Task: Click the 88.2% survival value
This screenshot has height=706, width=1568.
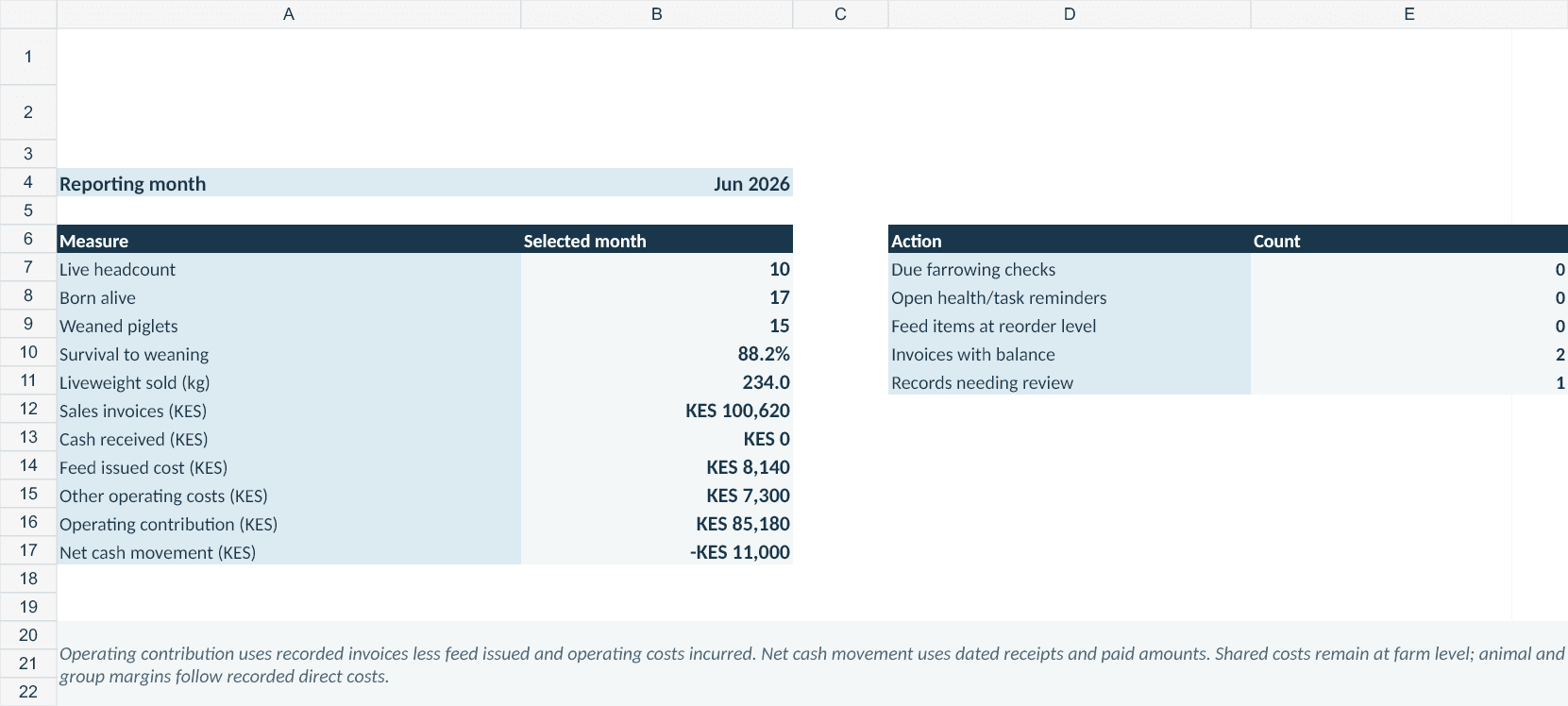Action: click(657, 352)
